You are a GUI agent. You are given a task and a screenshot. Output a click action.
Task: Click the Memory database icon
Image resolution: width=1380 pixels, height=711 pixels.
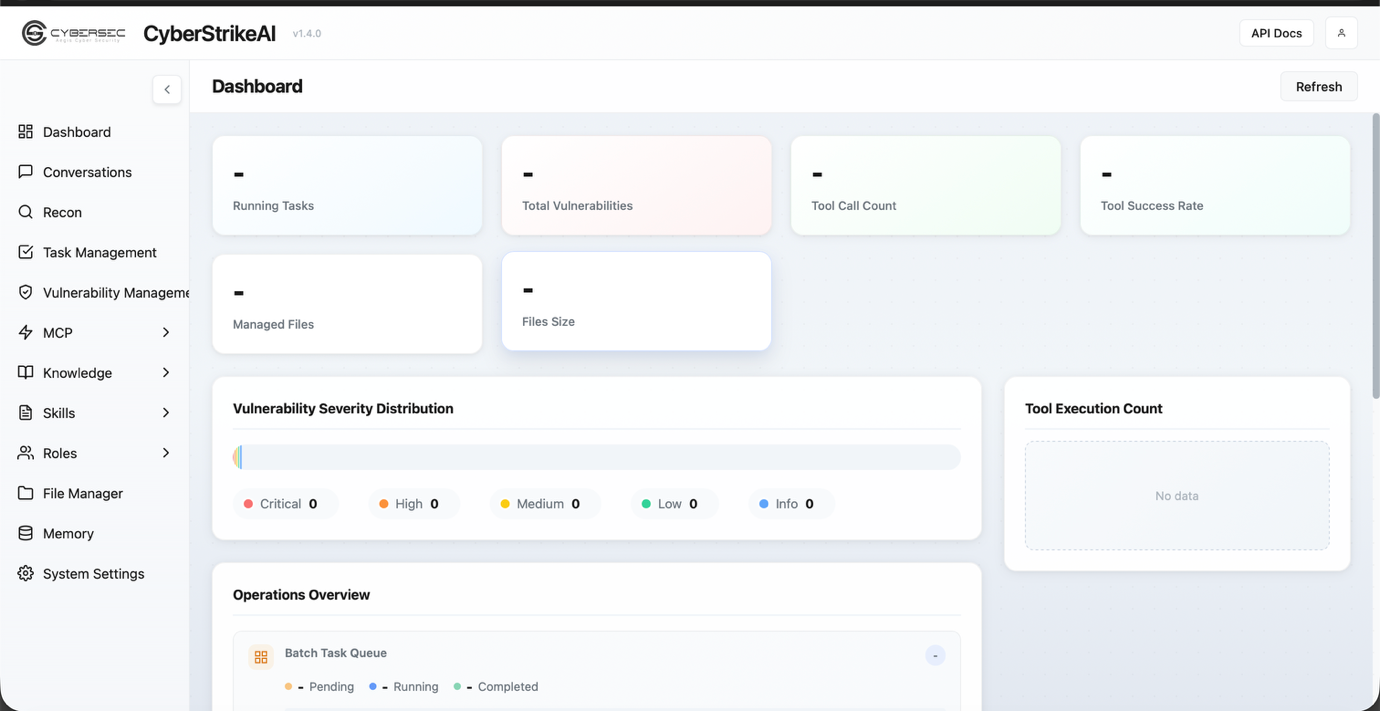click(x=26, y=533)
